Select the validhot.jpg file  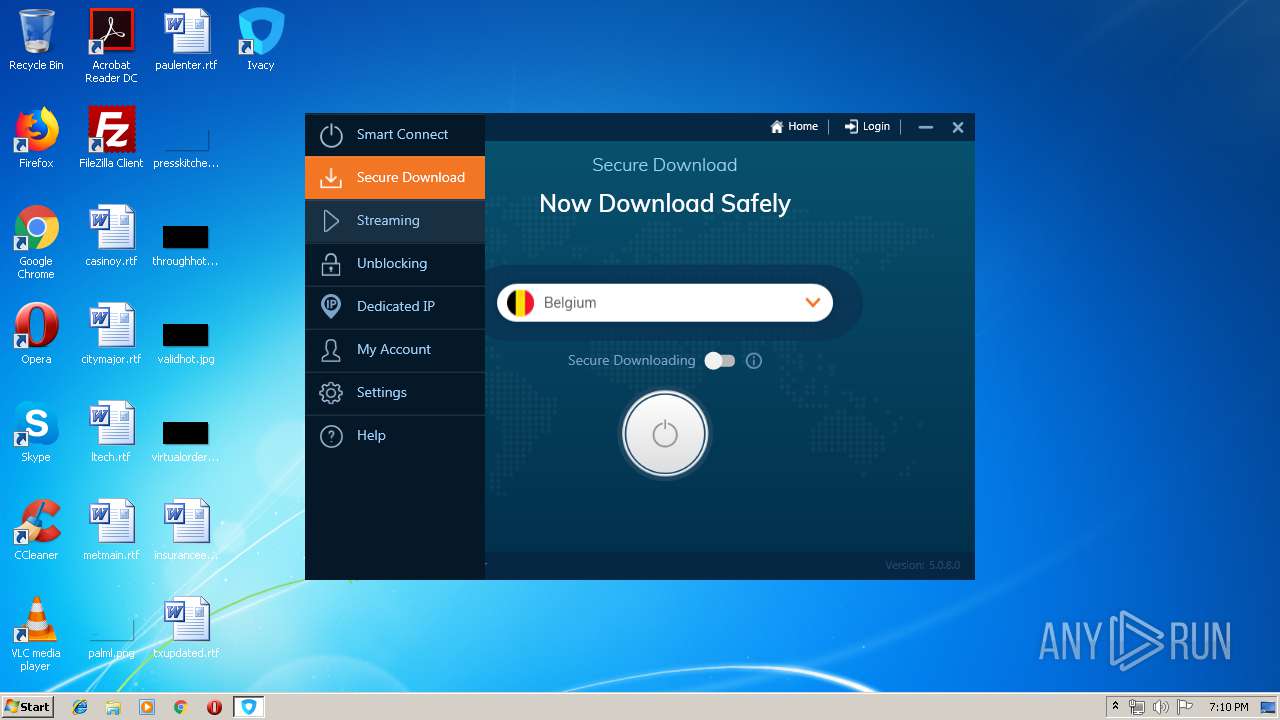186,341
